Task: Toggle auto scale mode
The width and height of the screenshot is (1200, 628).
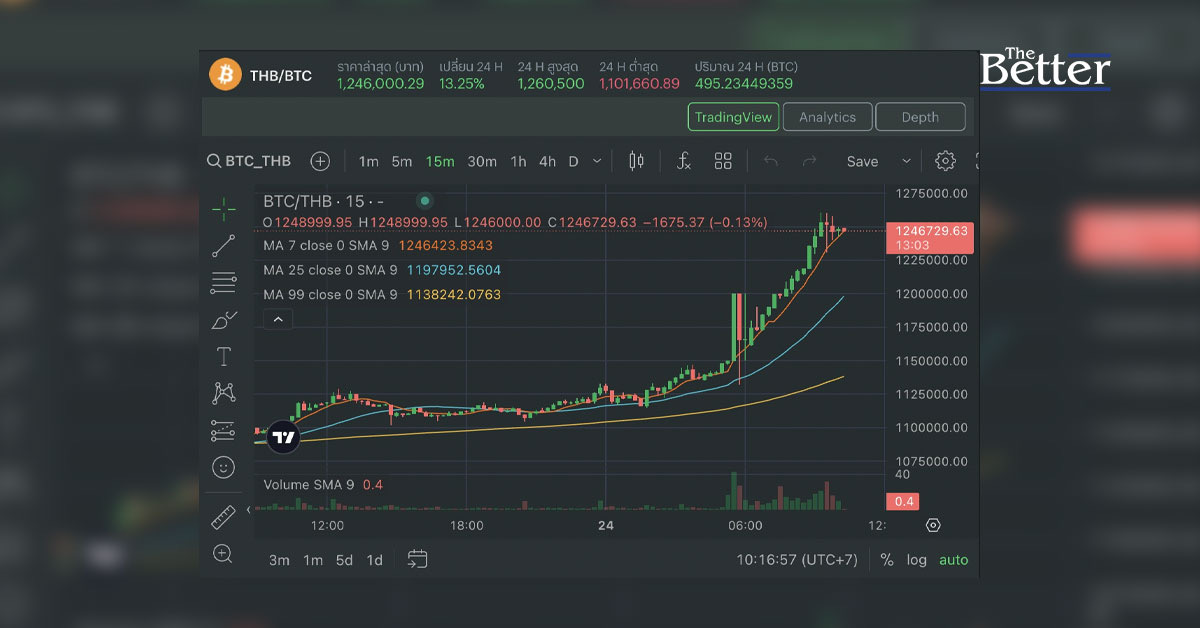Action: [953, 560]
